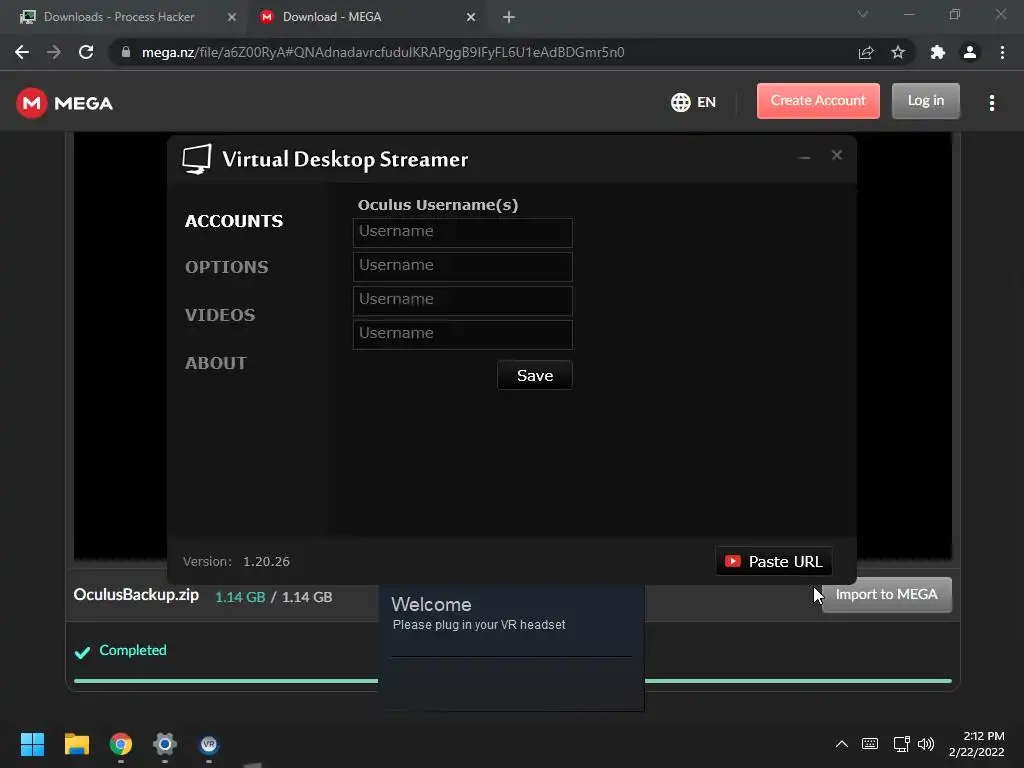Click the volume tray icon

click(926, 744)
